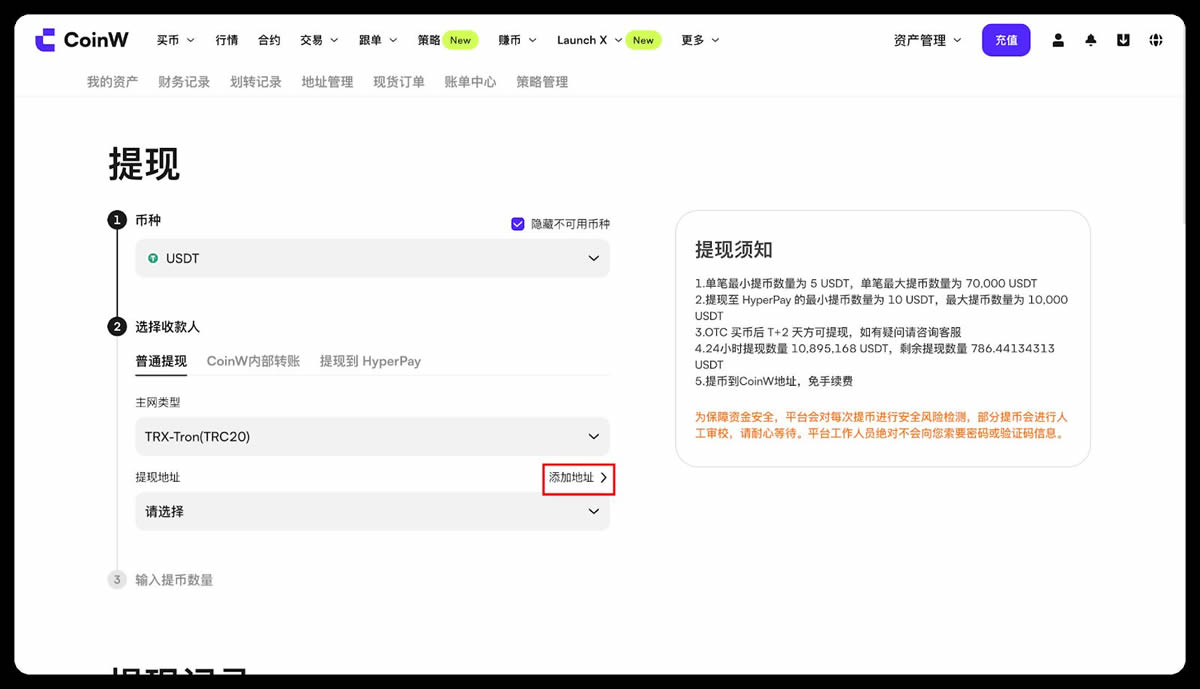Open the USDT currency dropdown
Viewport: 1200px width, 689px height.
coord(372,258)
